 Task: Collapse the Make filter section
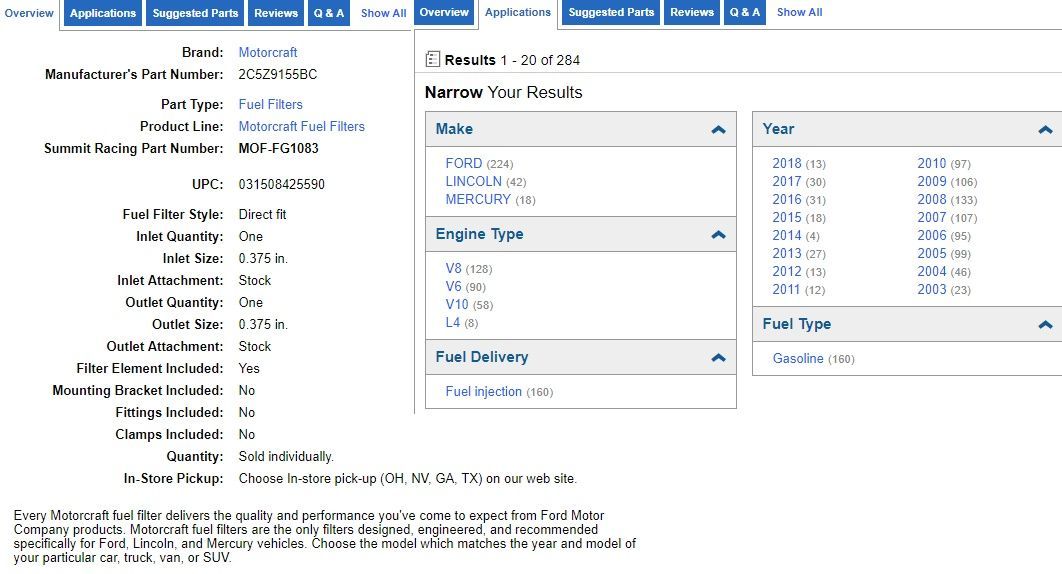(x=718, y=130)
